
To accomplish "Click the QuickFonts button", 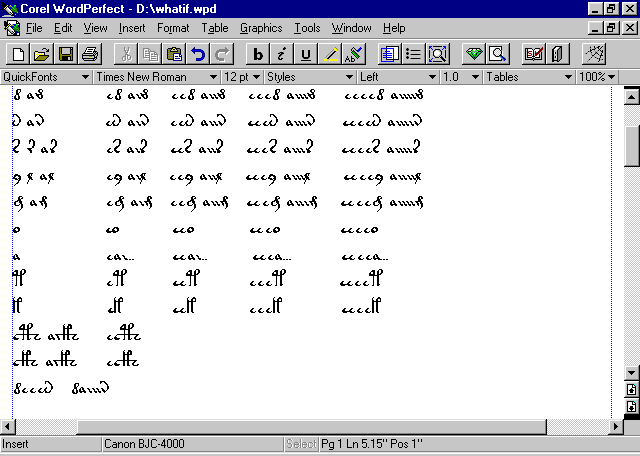I will point(46,77).
